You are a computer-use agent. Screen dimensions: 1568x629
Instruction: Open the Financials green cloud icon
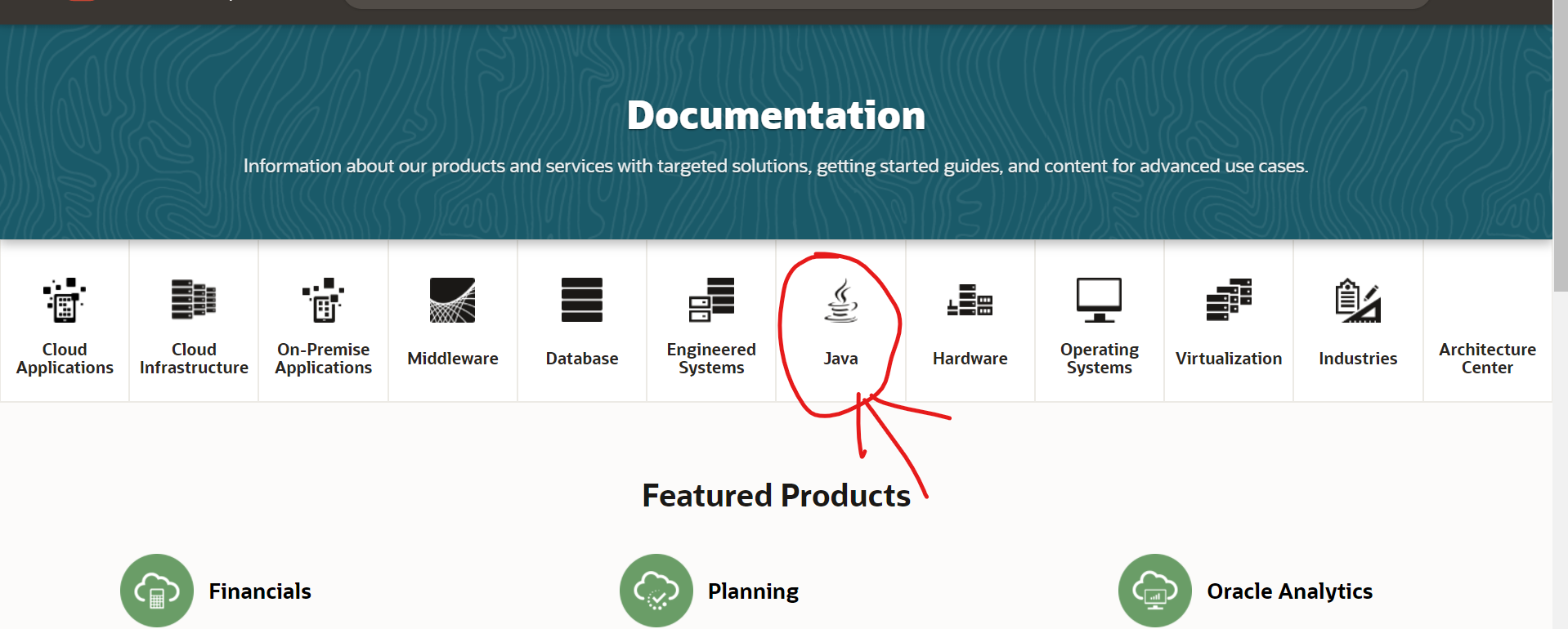click(x=157, y=591)
